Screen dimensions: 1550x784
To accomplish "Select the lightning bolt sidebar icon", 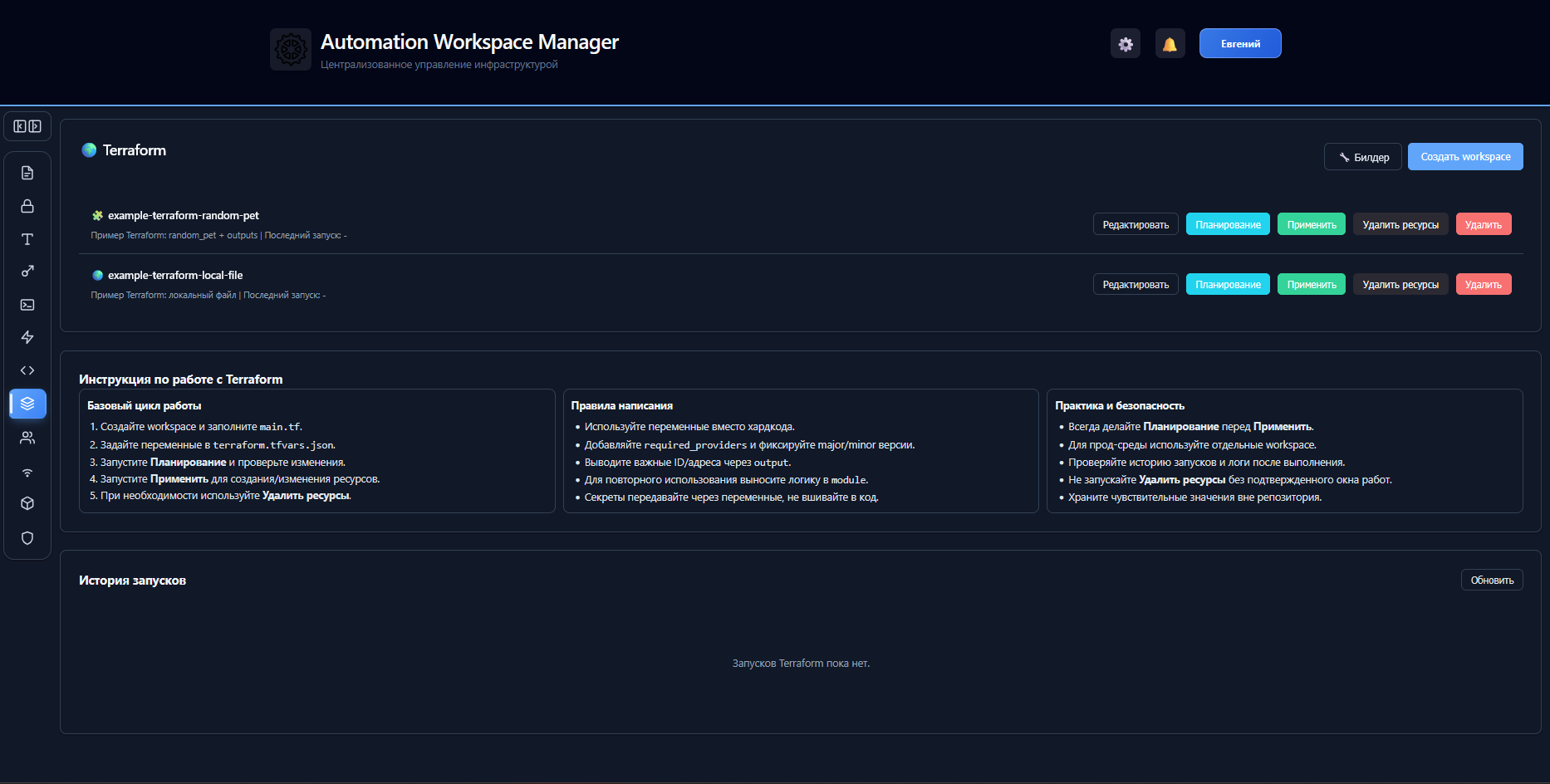I will pyautogui.click(x=27, y=337).
